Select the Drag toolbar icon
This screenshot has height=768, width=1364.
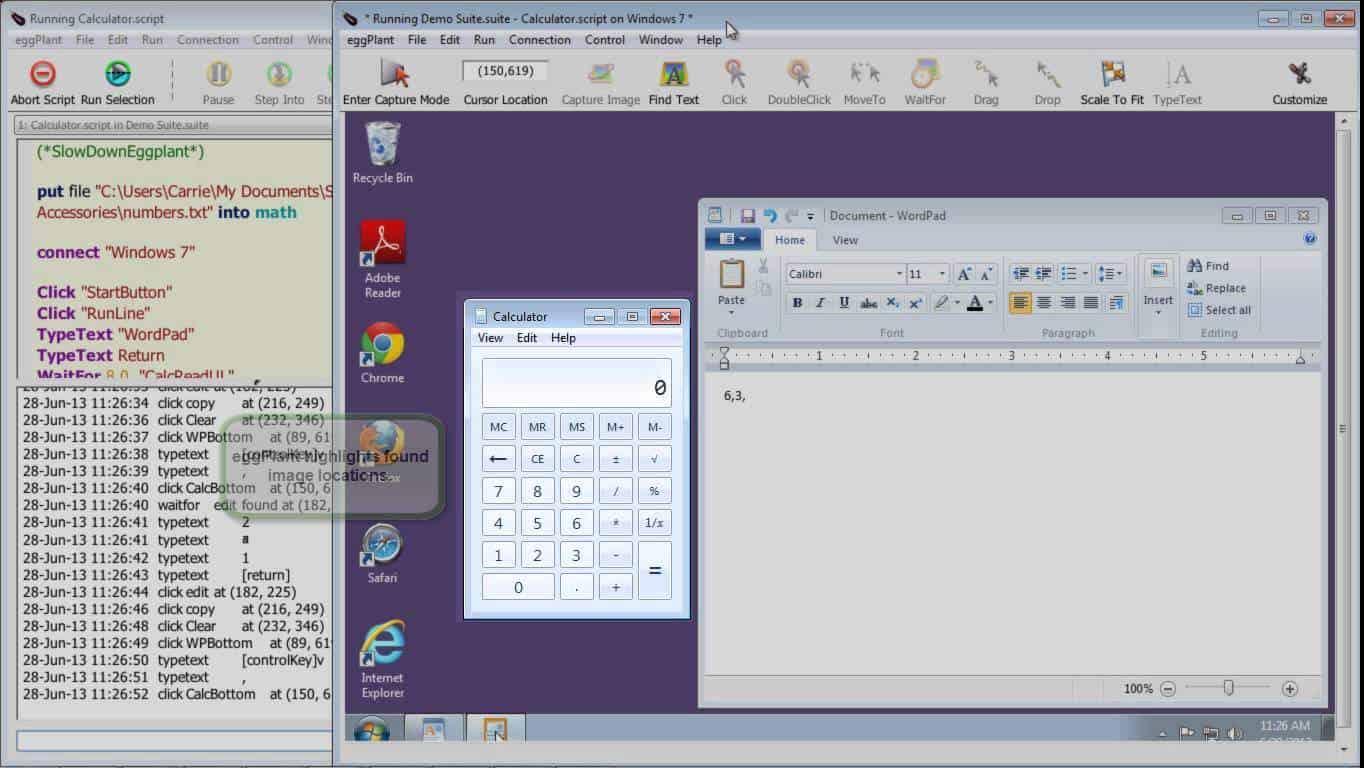[x=986, y=74]
